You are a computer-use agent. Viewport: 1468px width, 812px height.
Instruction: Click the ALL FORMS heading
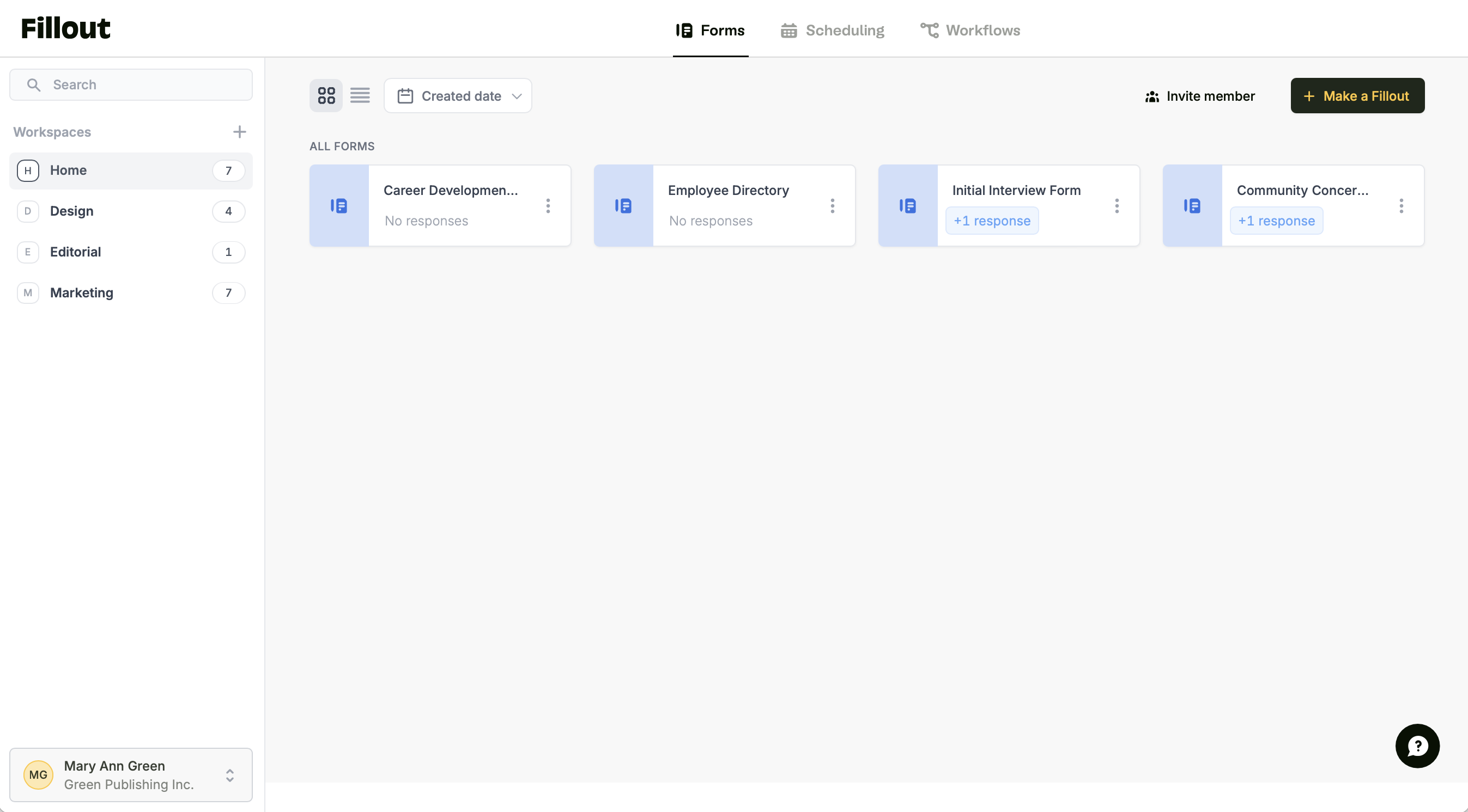point(342,146)
